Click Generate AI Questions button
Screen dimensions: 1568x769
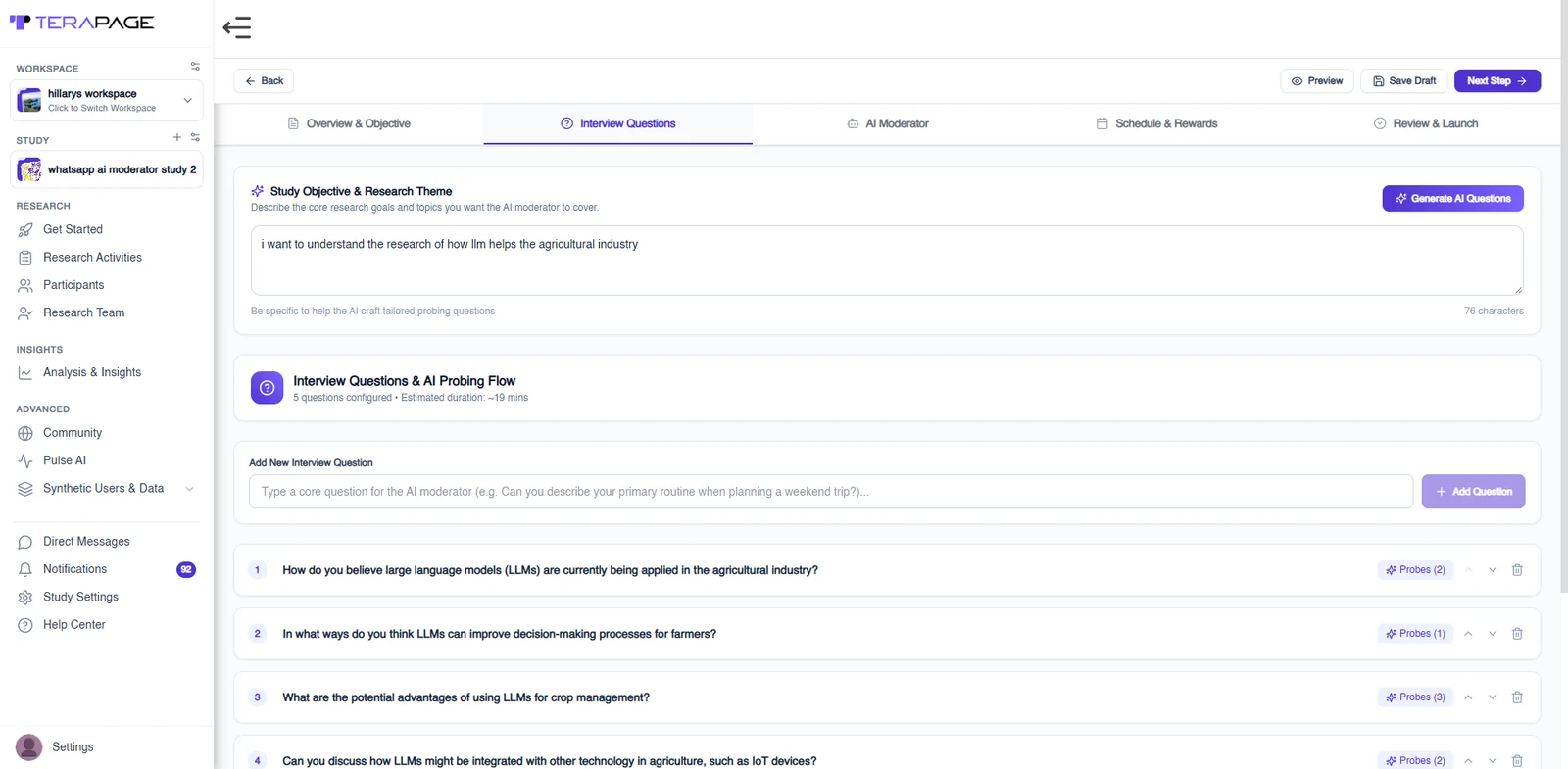coord(1452,198)
